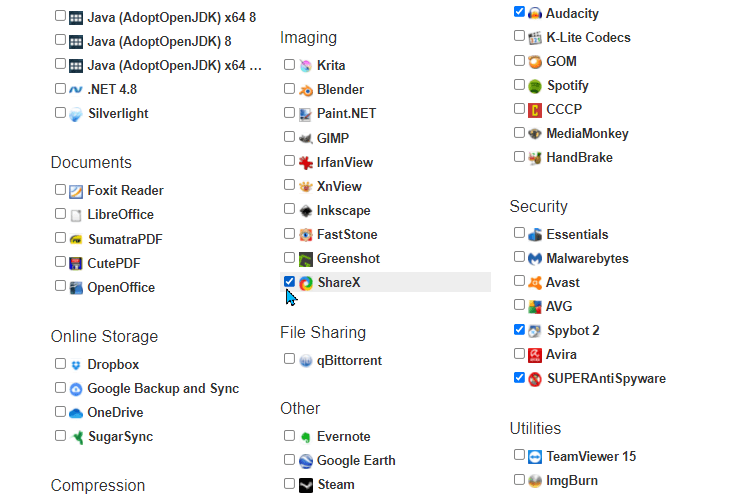
Task: Check the AVG checkbox
Action: pos(519,305)
